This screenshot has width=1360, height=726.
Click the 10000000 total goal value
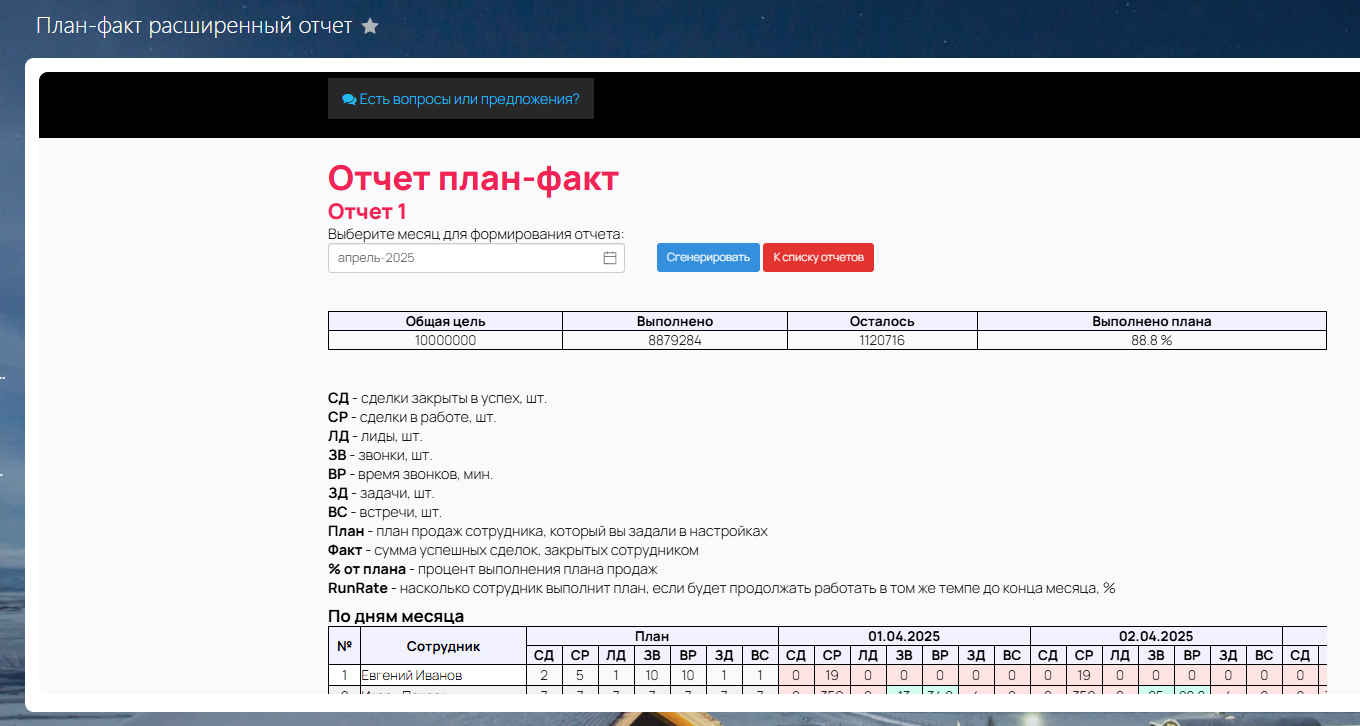(445, 340)
